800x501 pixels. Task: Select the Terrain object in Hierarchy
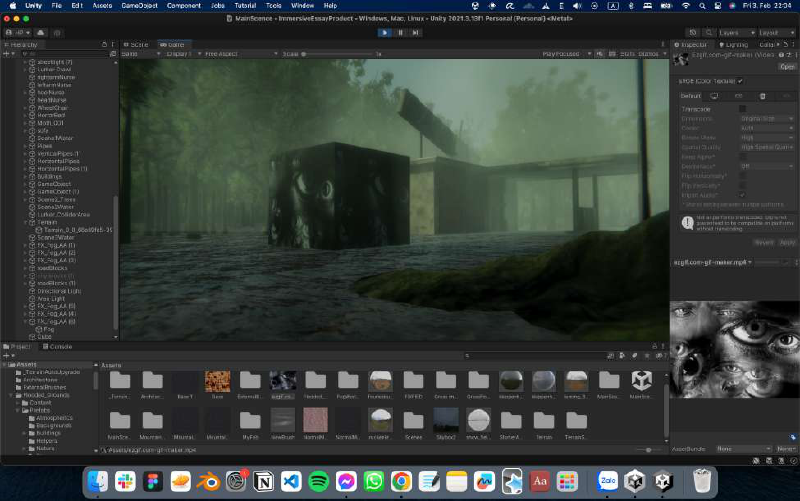49,221
